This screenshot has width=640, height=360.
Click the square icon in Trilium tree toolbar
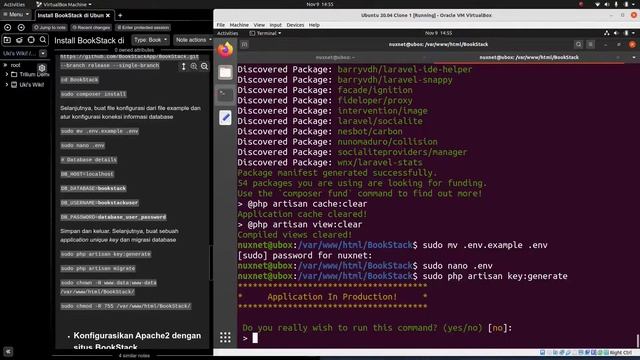(31, 40)
